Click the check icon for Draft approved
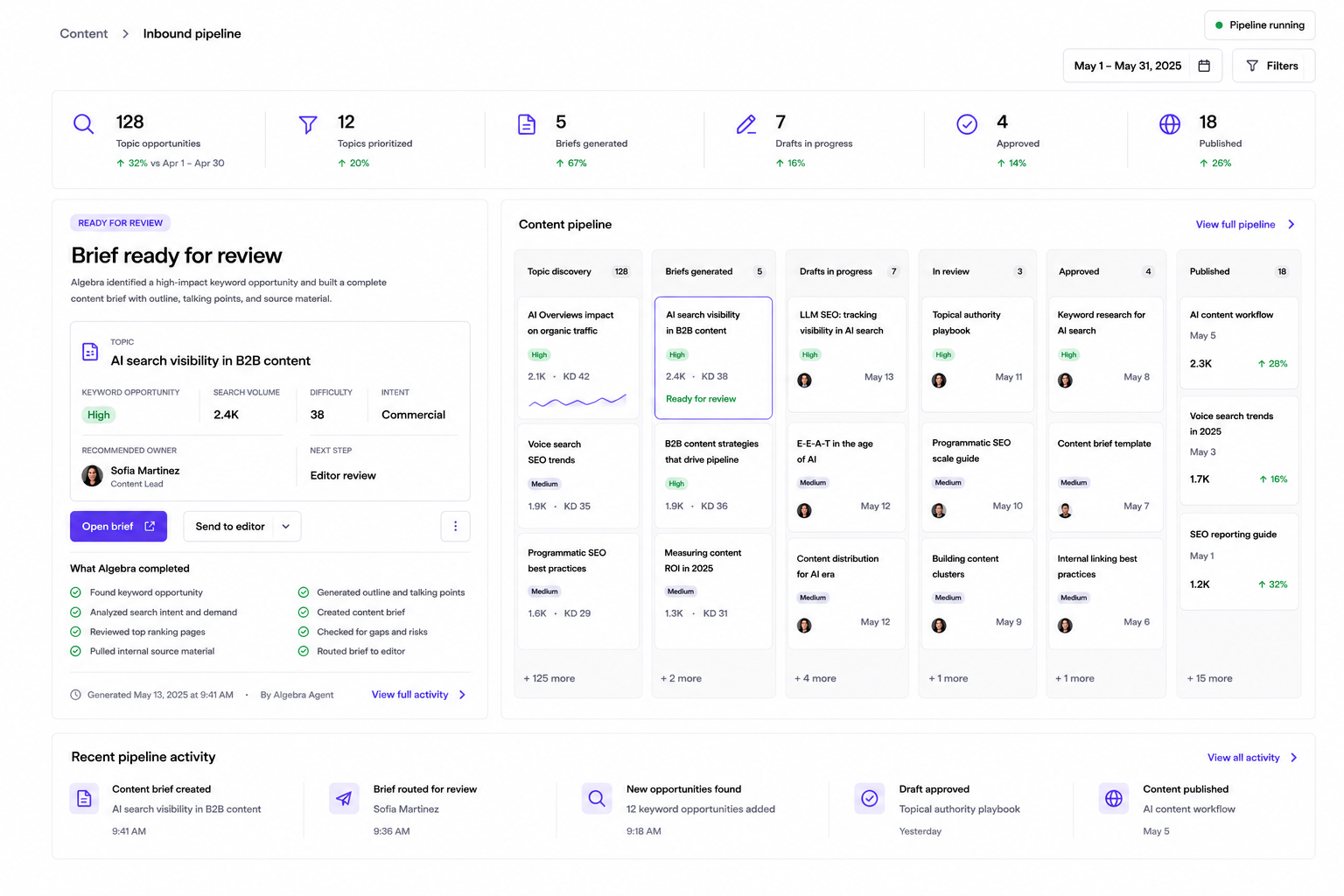This screenshot has height=896, width=1344. tap(870, 798)
